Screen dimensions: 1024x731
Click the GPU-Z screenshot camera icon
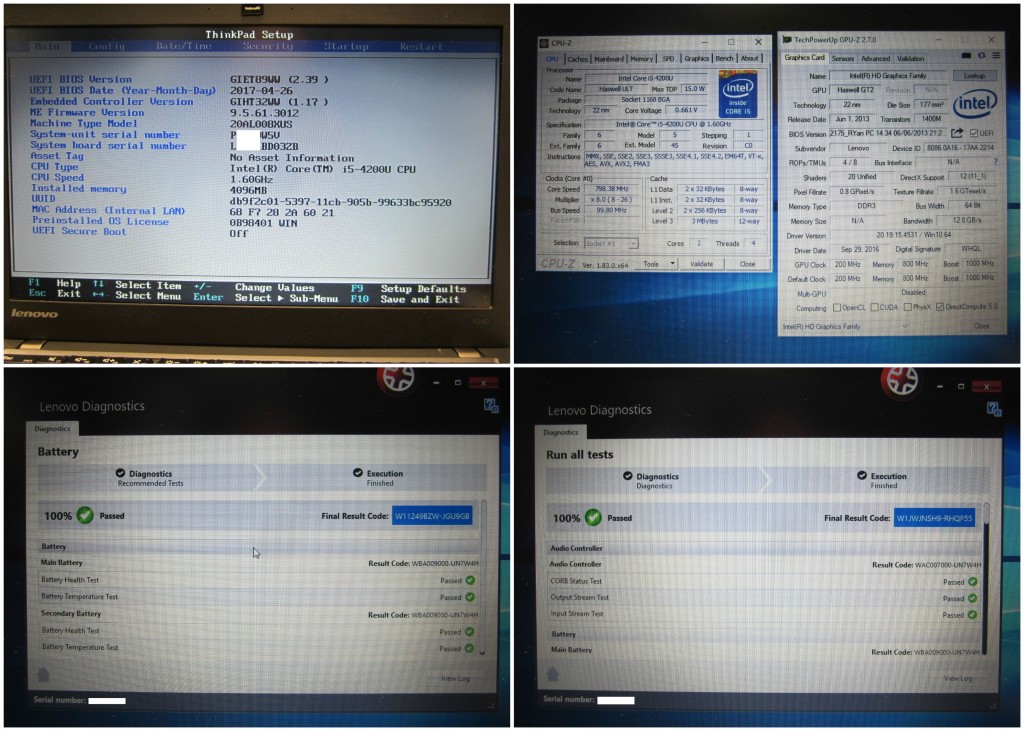(x=966, y=56)
